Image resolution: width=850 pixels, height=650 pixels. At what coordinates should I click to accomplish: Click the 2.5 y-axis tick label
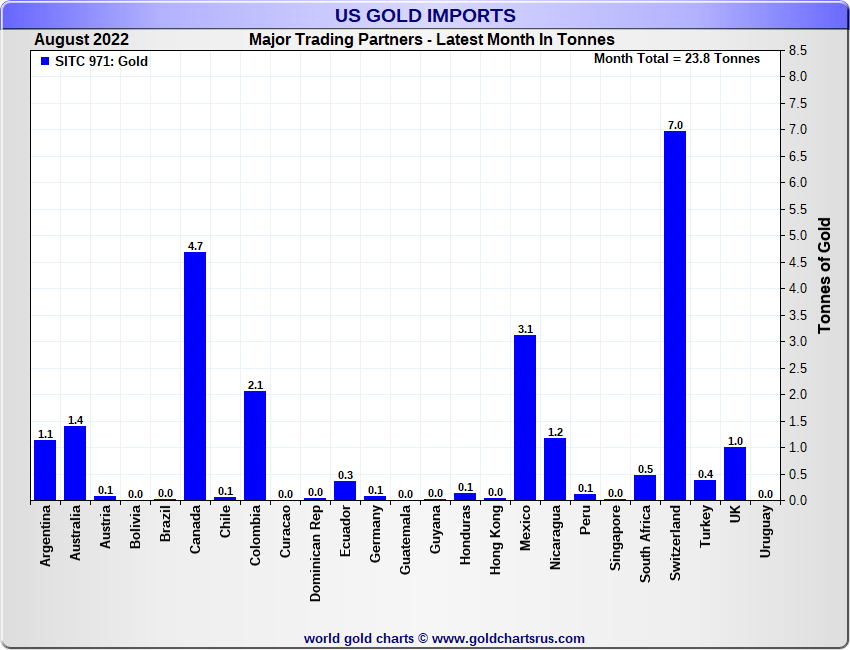(798, 369)
